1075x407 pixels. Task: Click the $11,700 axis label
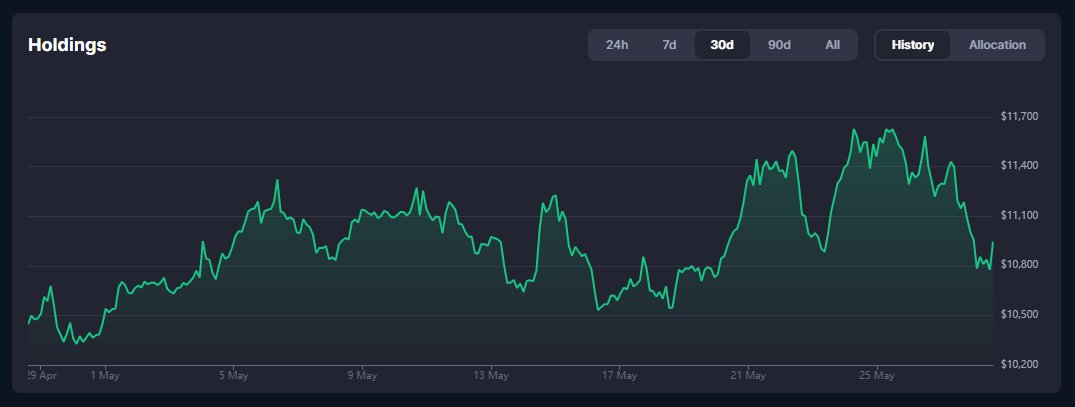tap(1019, 116)
